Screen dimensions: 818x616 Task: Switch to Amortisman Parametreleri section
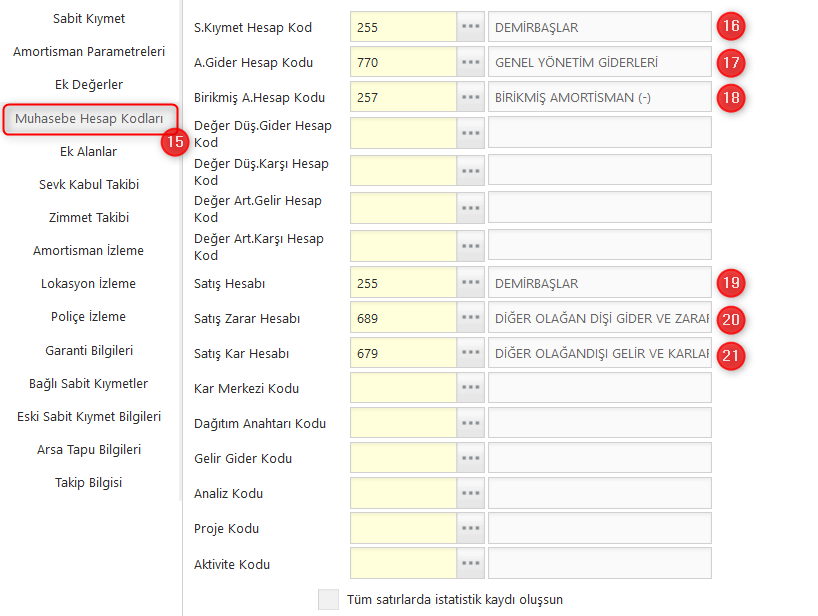[89, 51]
